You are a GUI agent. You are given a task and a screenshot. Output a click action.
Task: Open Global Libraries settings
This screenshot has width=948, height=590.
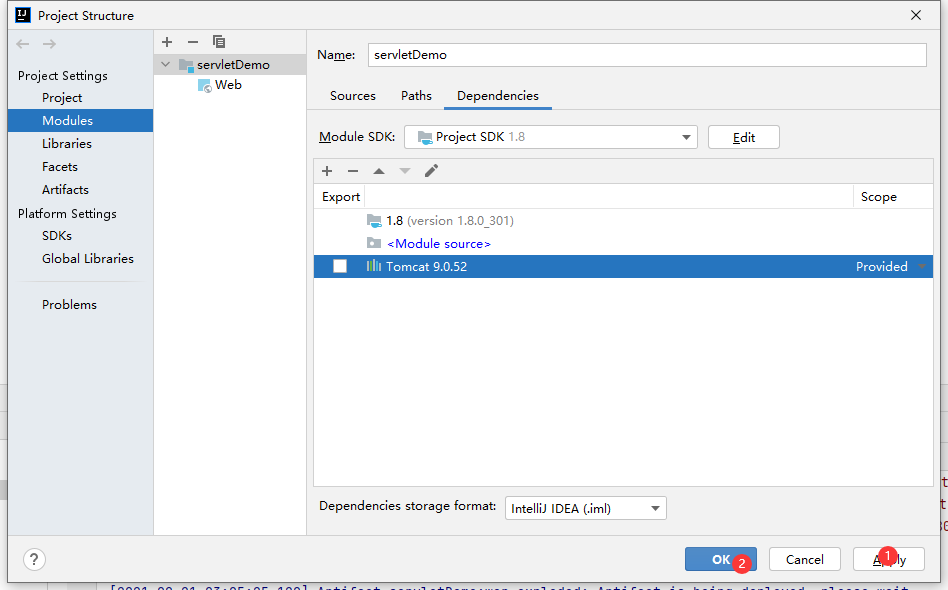click(88, 258)
